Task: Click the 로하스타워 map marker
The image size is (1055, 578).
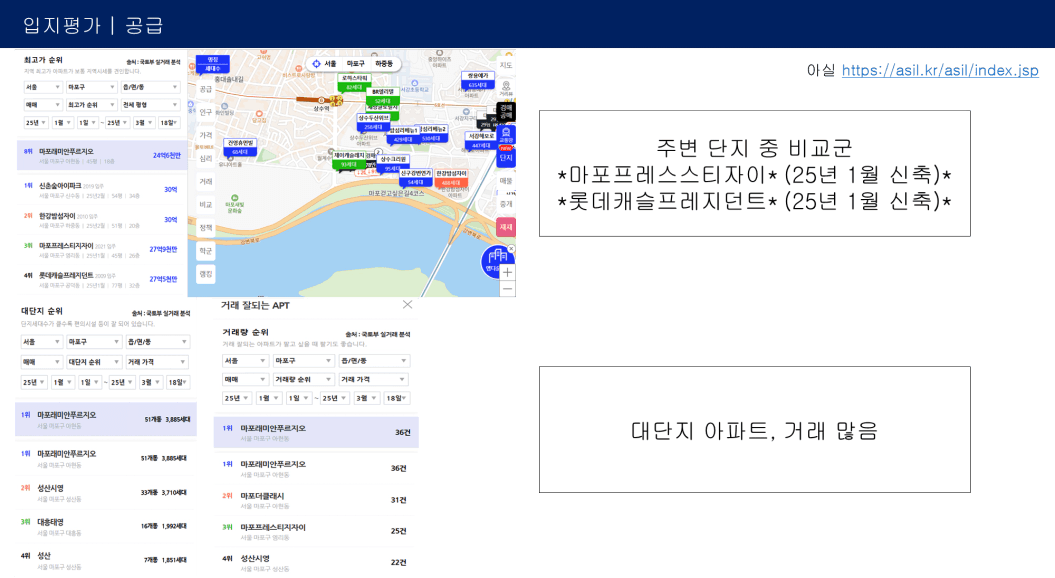Action: 354,83
